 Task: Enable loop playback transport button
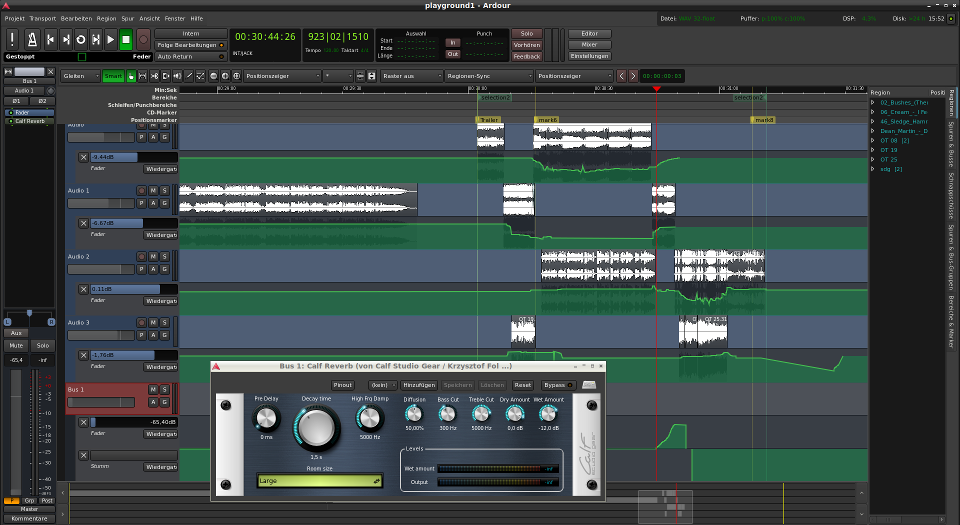point(80,40)
